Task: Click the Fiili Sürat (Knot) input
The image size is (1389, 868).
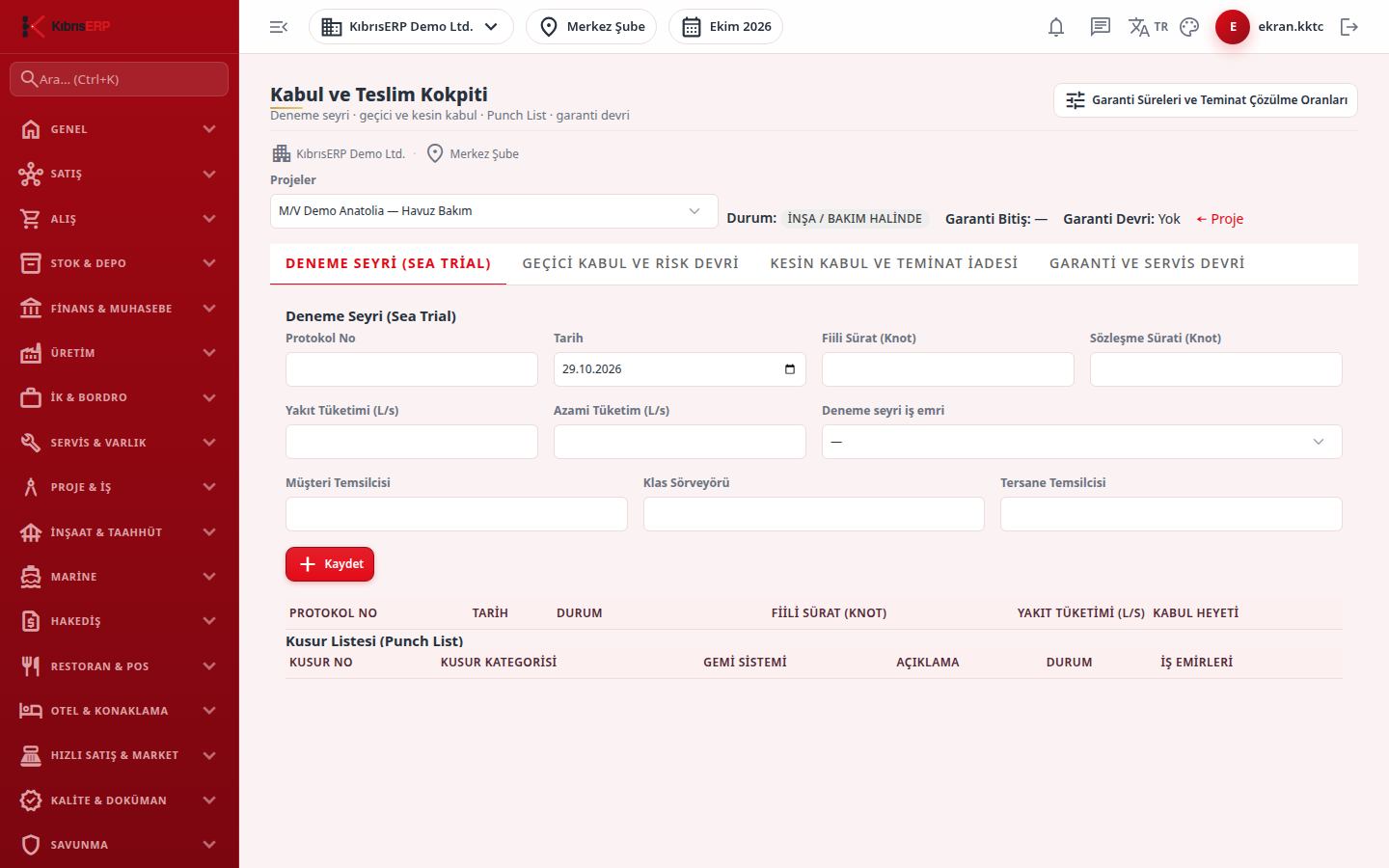Action: tap(948, 369)
